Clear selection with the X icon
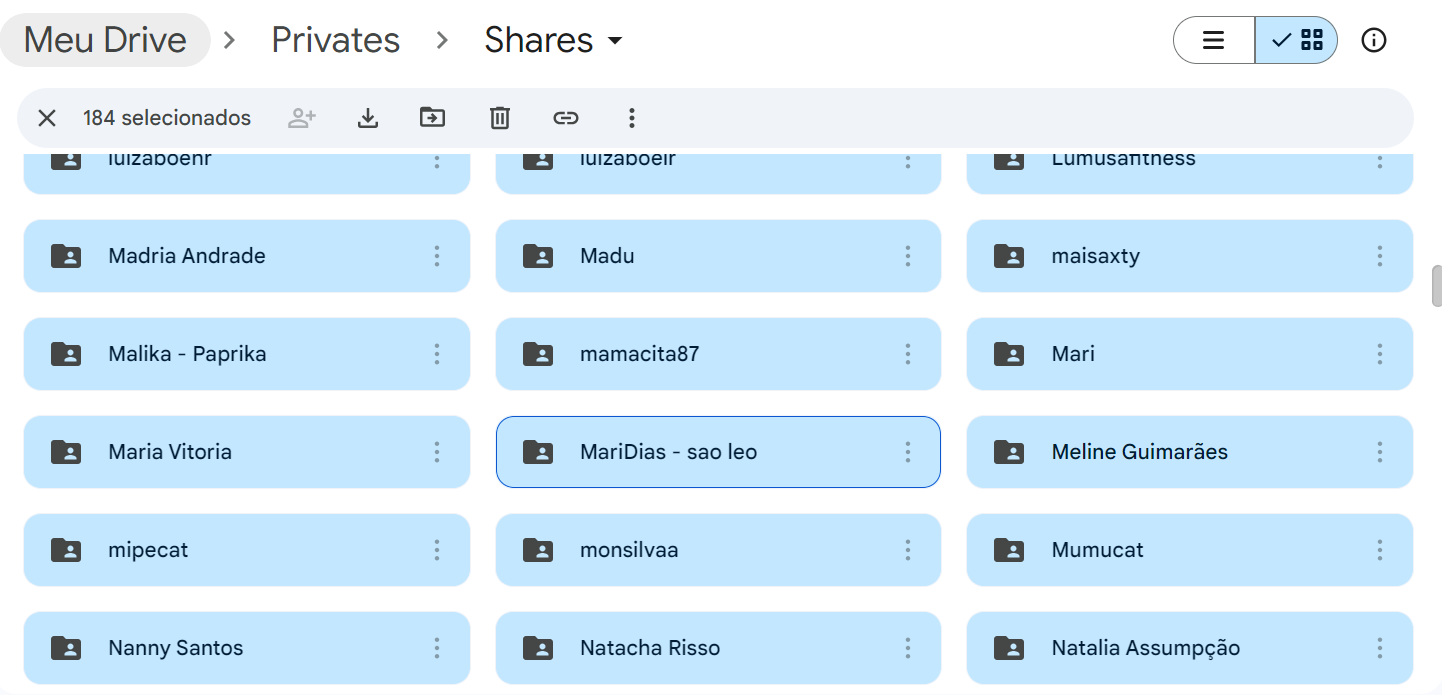 click(47, 118)
